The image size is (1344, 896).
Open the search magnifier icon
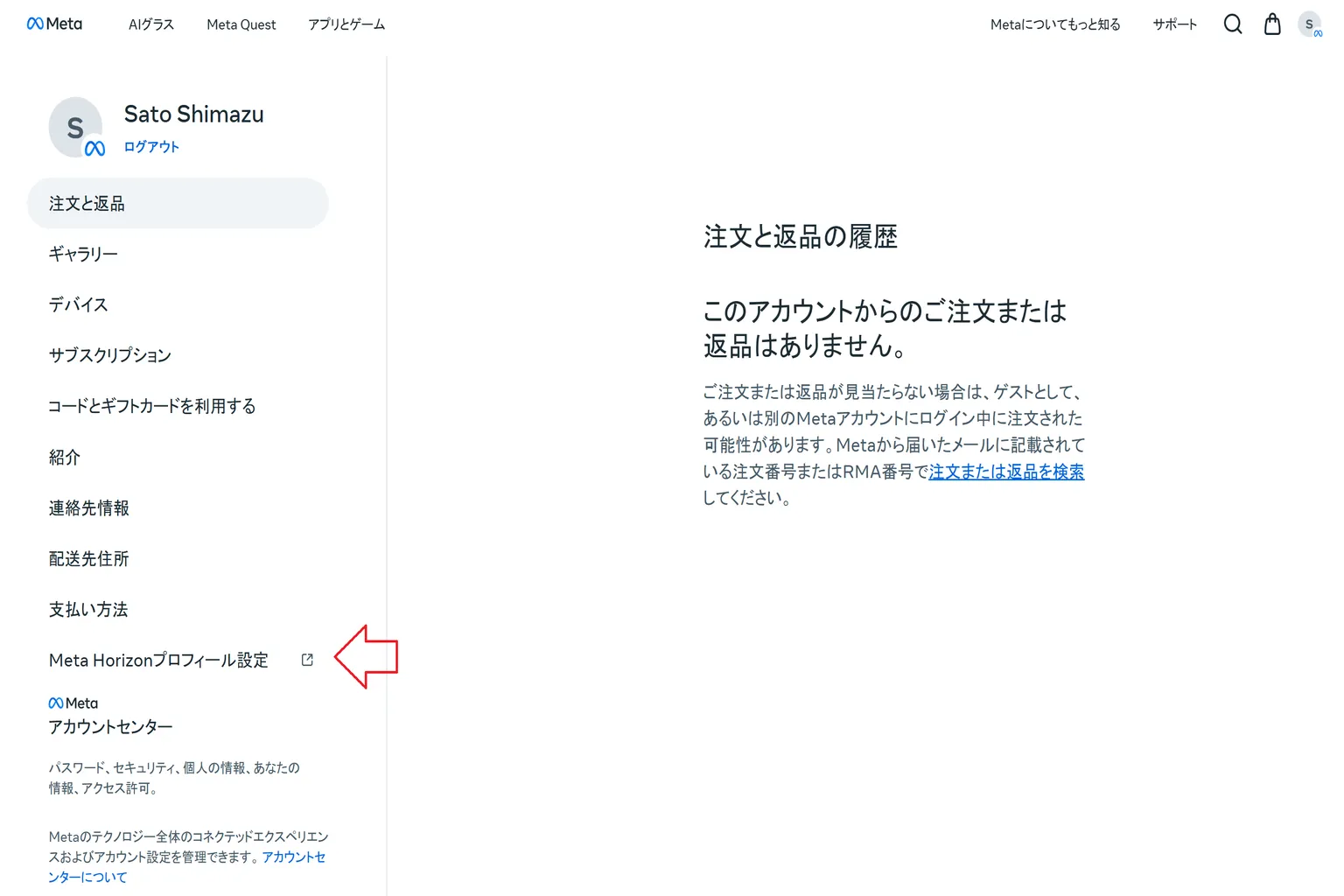(x=1232, y=24)
